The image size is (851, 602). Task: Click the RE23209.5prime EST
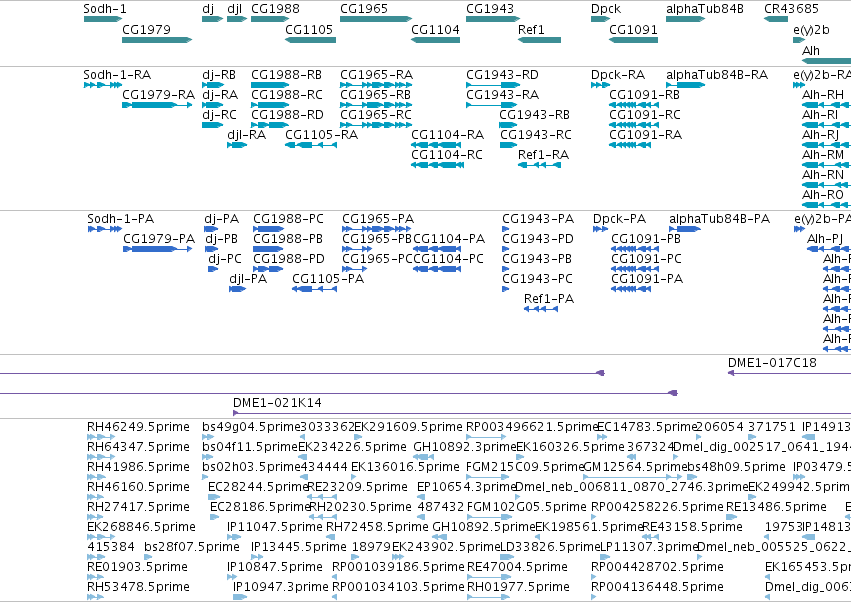[x=322, y=497]
